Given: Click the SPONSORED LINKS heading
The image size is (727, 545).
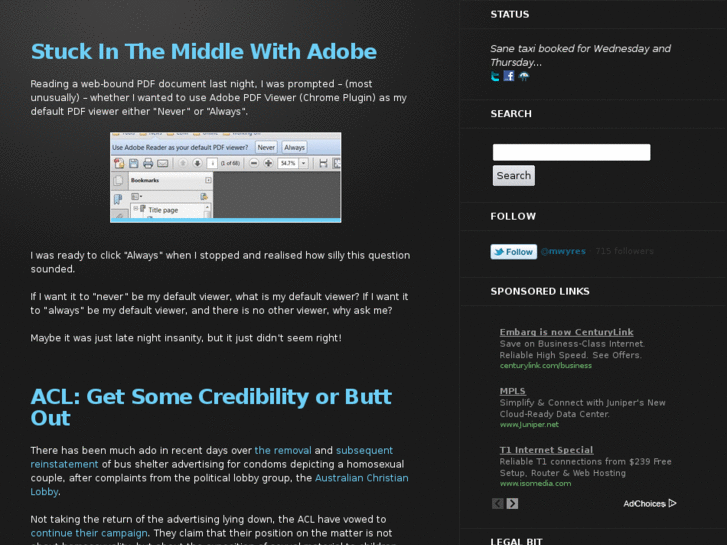Looking at the screenshot, I should (x=540, y=291).
